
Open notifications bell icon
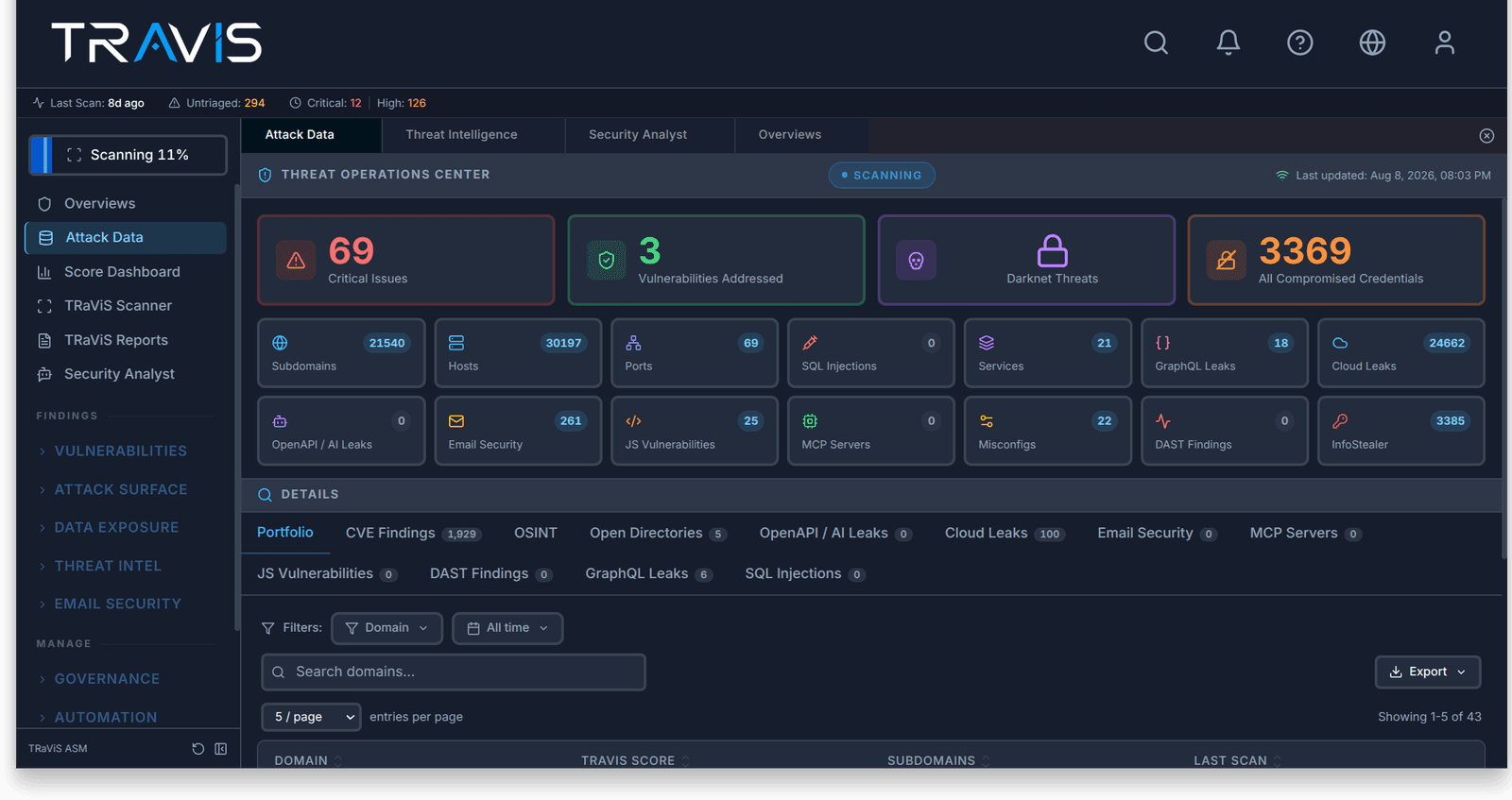click(1228, 43)
